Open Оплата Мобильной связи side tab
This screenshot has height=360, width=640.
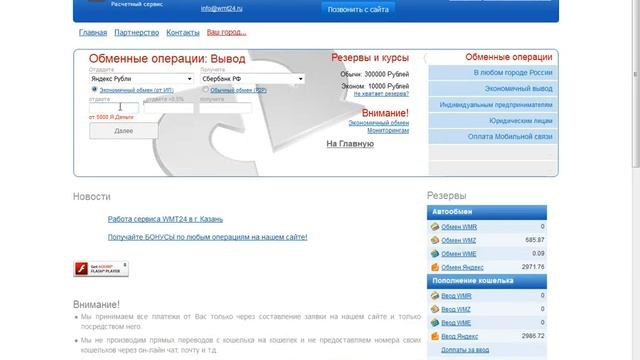pos(493,137)
